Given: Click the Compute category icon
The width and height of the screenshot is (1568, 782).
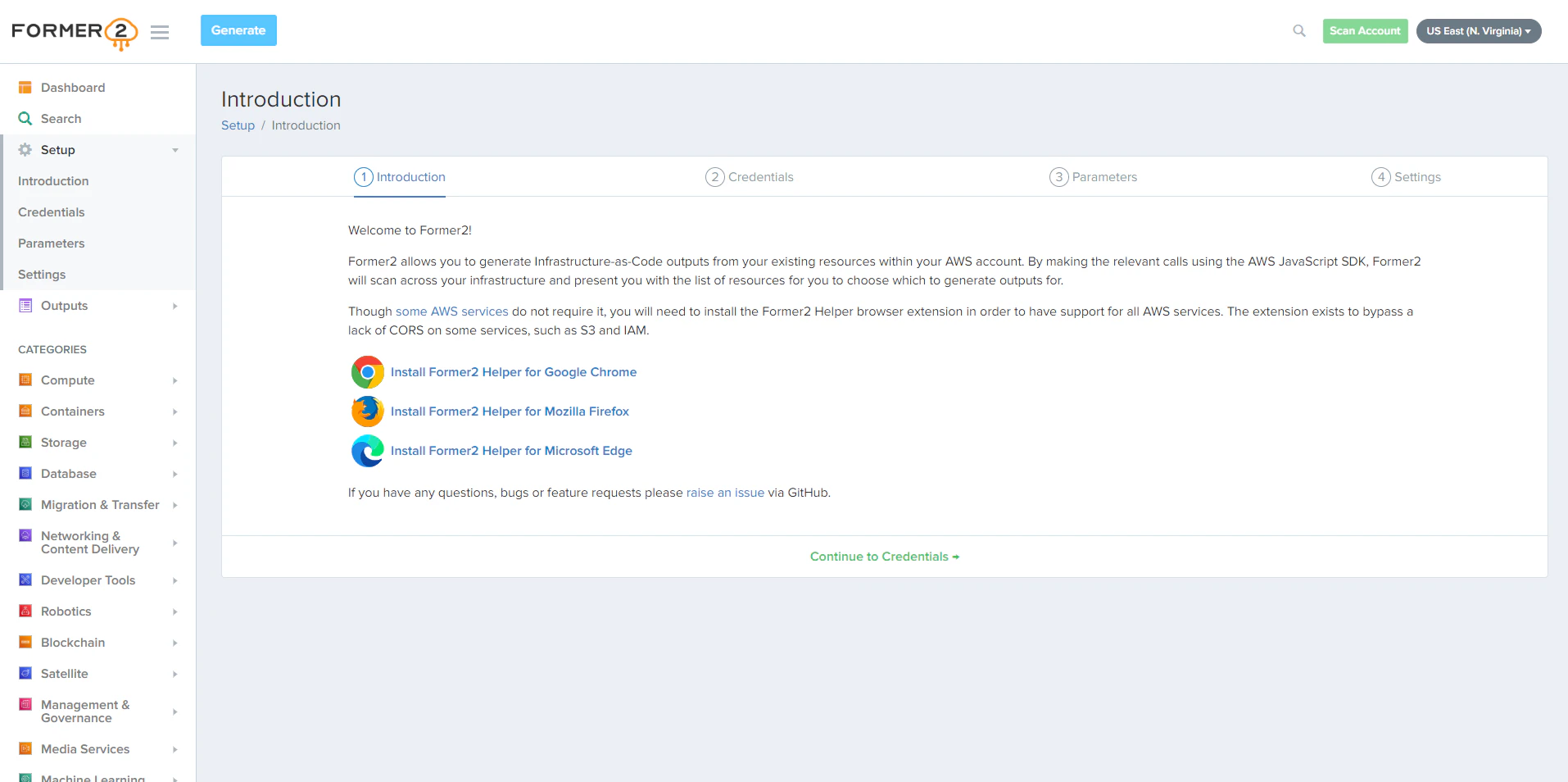Looking at the screenshot, I should pos(25,380).
